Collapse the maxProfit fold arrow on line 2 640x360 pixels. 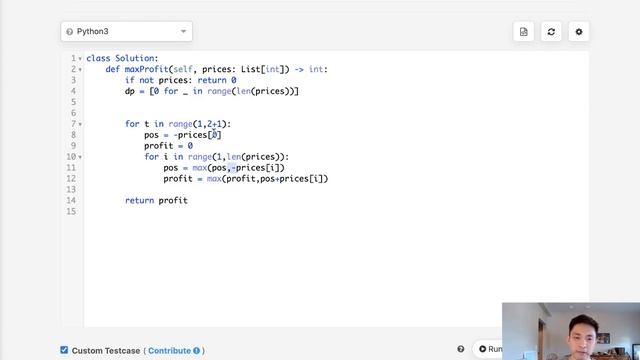point(80,70)
